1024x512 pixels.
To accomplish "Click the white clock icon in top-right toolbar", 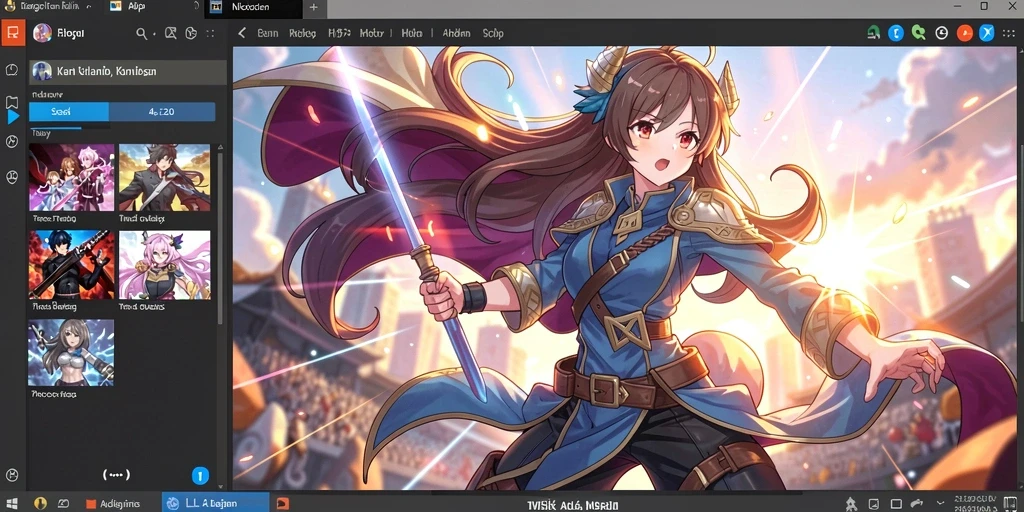I will click(941, 33).
